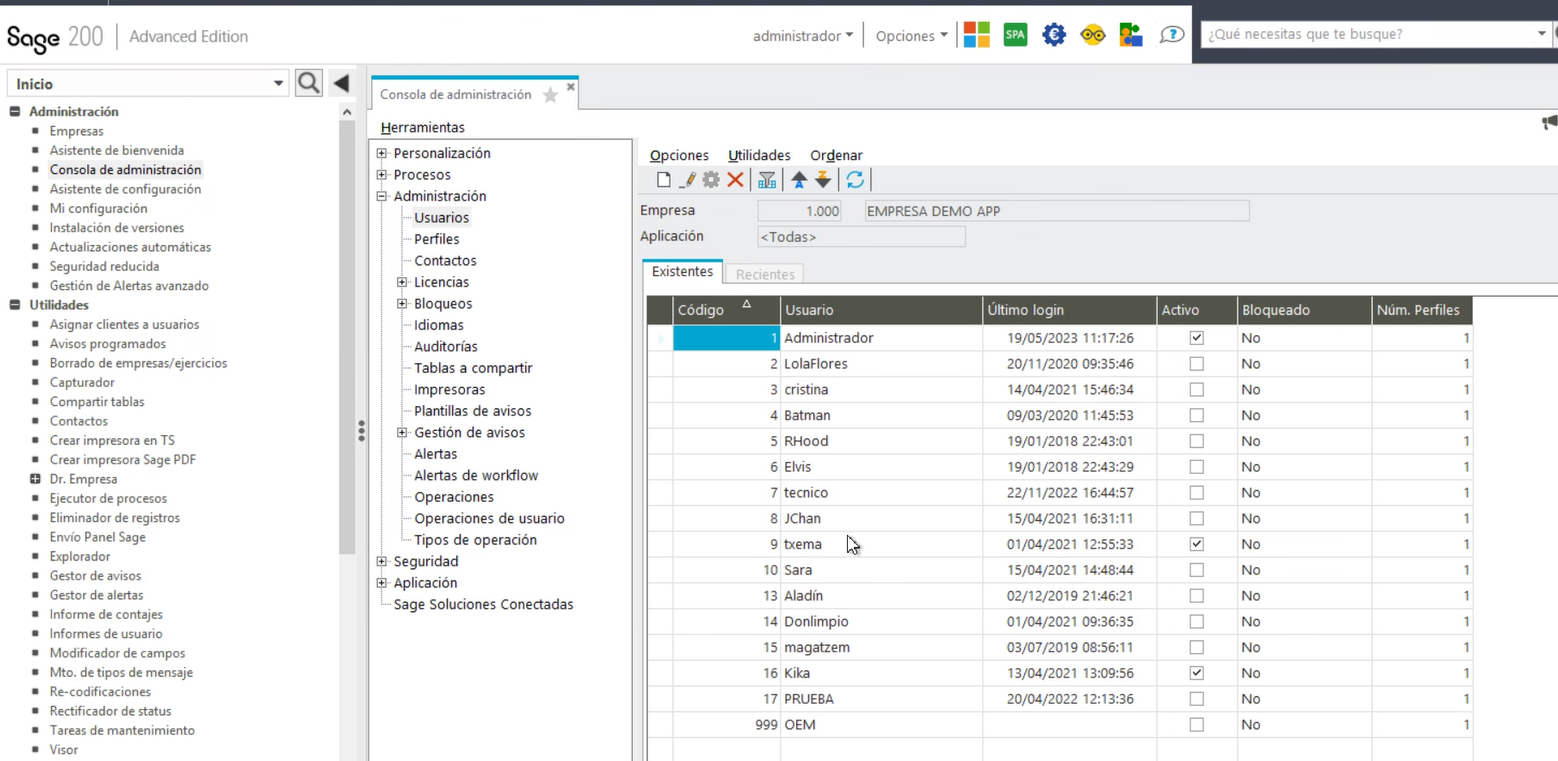Click the gray gear icon in users toolbar
This screenshot has height=761, width=1558.
(x=711, y=180)
